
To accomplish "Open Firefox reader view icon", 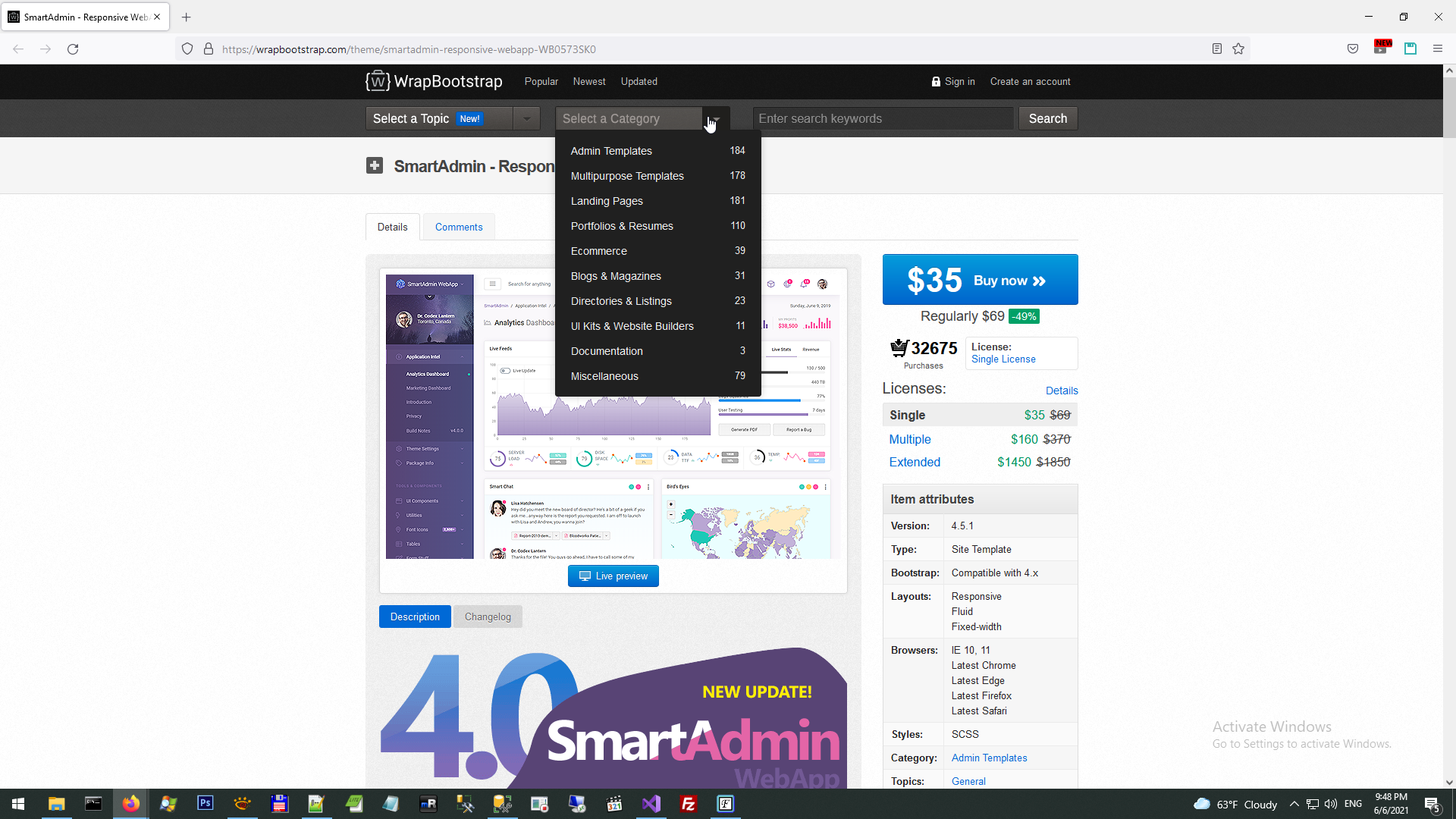I will 1217,49.
